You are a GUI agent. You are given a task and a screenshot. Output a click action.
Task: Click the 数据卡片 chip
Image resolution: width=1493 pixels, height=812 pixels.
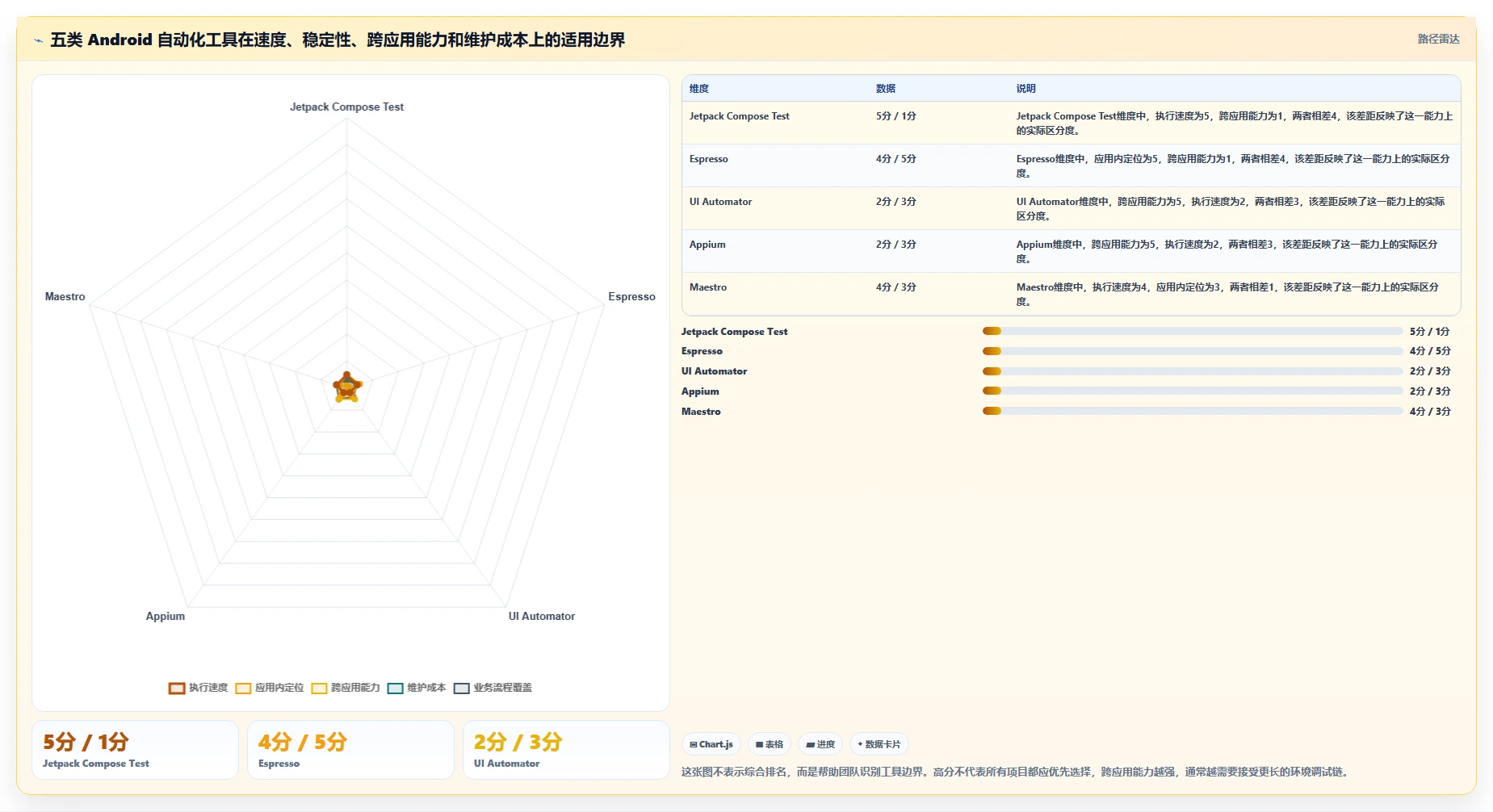click(x=879, y=744)
